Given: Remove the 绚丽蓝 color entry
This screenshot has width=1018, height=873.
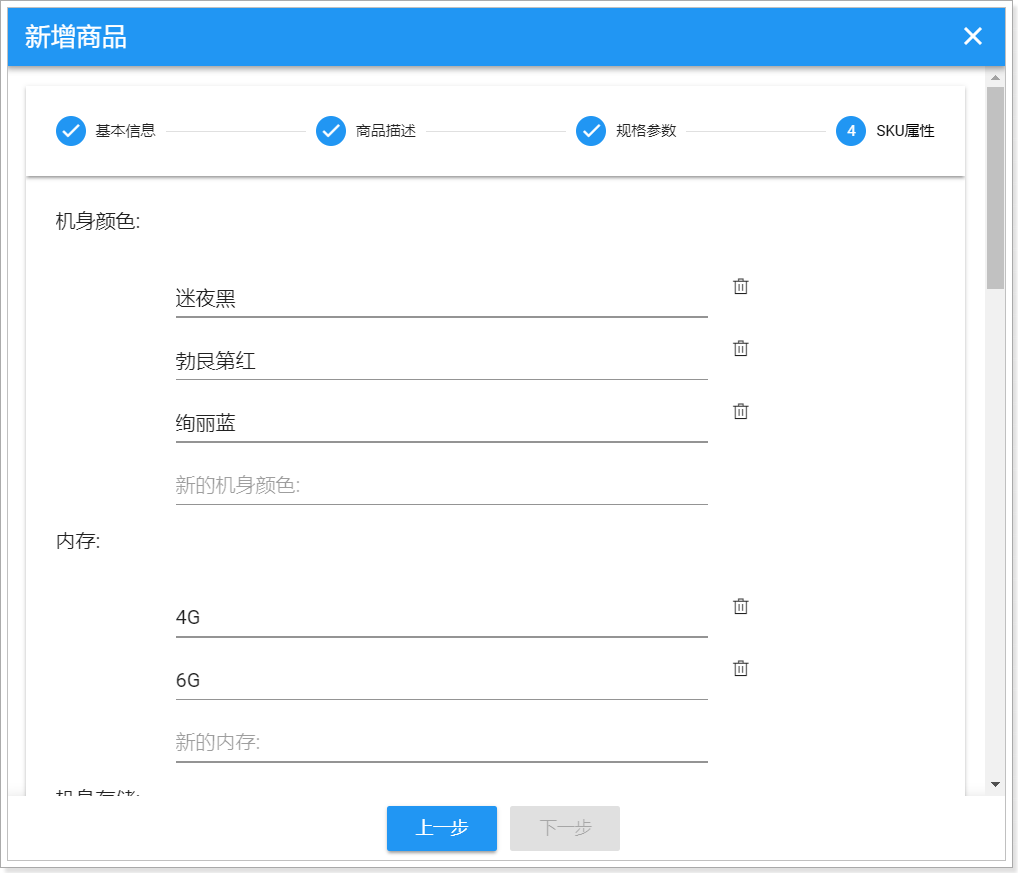Looking at the screenshot, I should click(x=740, y=411).
